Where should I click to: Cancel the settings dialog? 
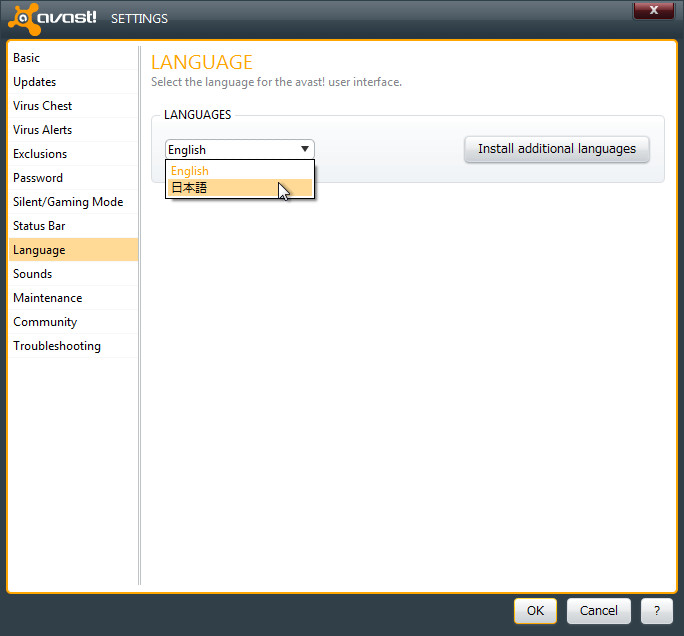[598, 611]
